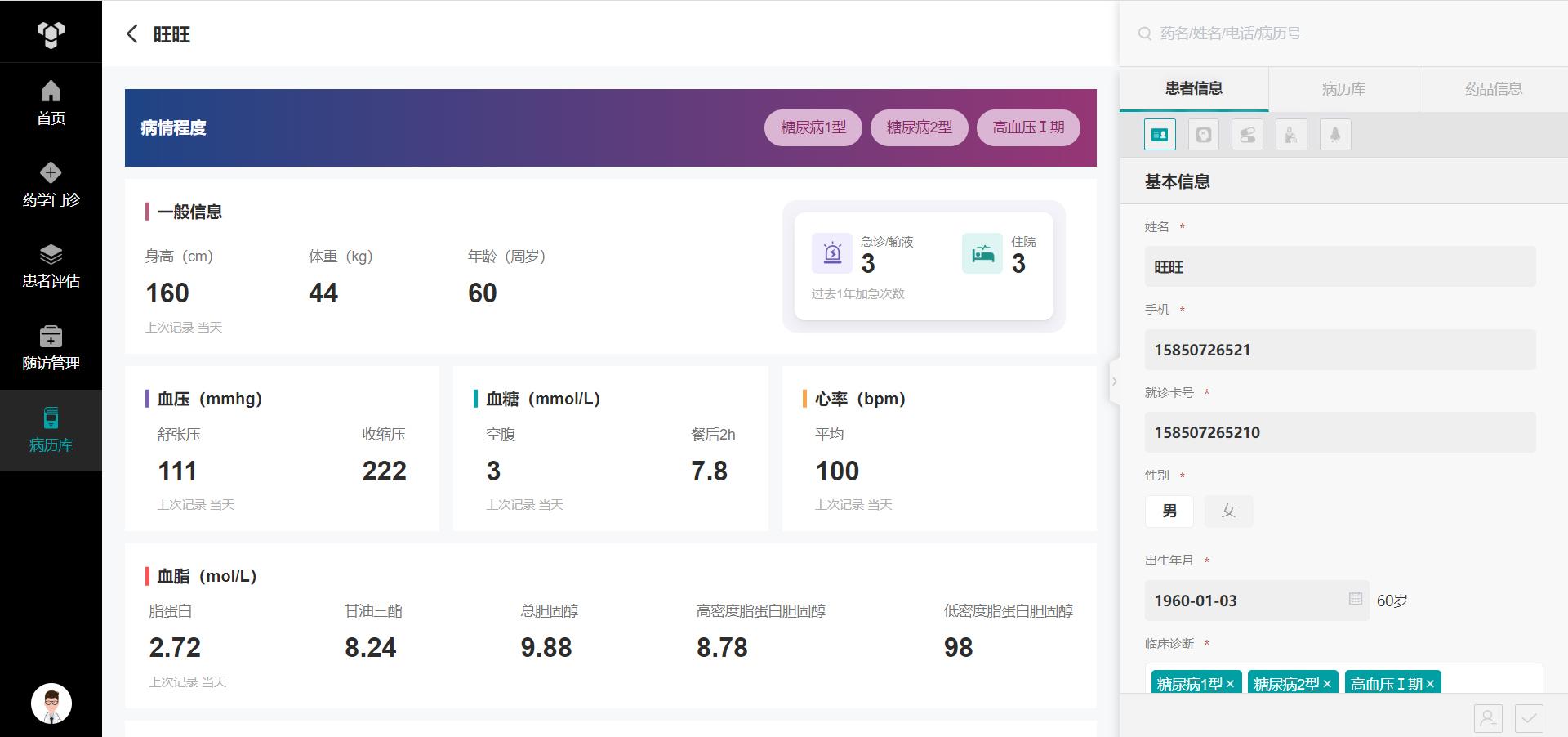Select the pill medication icon in patient toolbar

click(1247, 135)
